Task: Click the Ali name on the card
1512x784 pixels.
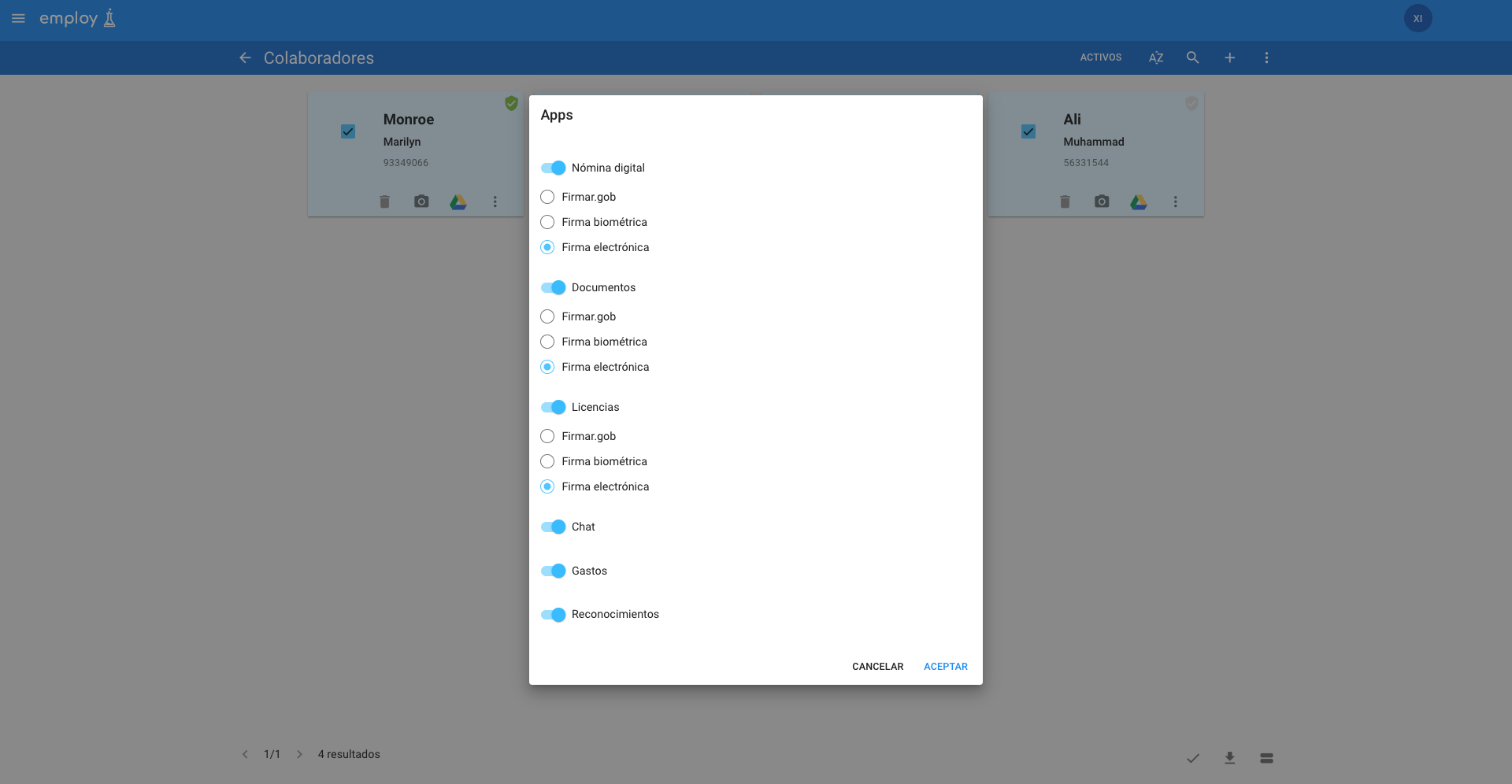Action: (x=1072, y=120)
